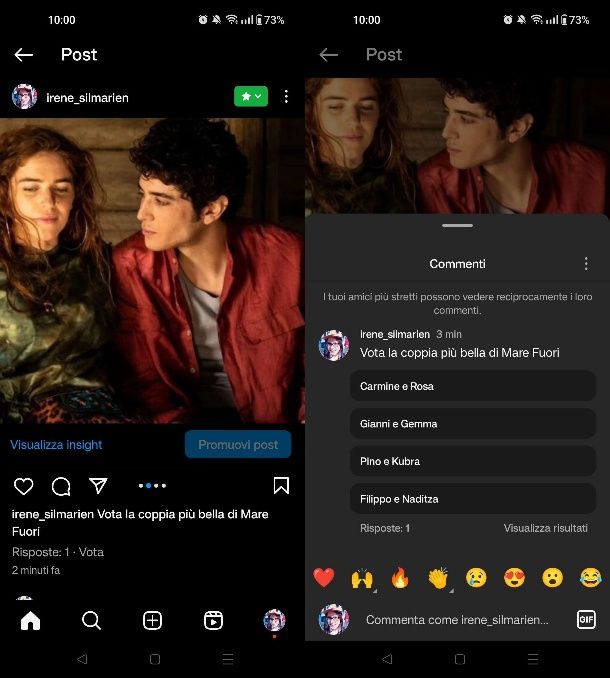Tap Visualizza insight link
The height and width of the screenshot is (678, 610).
pos(56,445)
